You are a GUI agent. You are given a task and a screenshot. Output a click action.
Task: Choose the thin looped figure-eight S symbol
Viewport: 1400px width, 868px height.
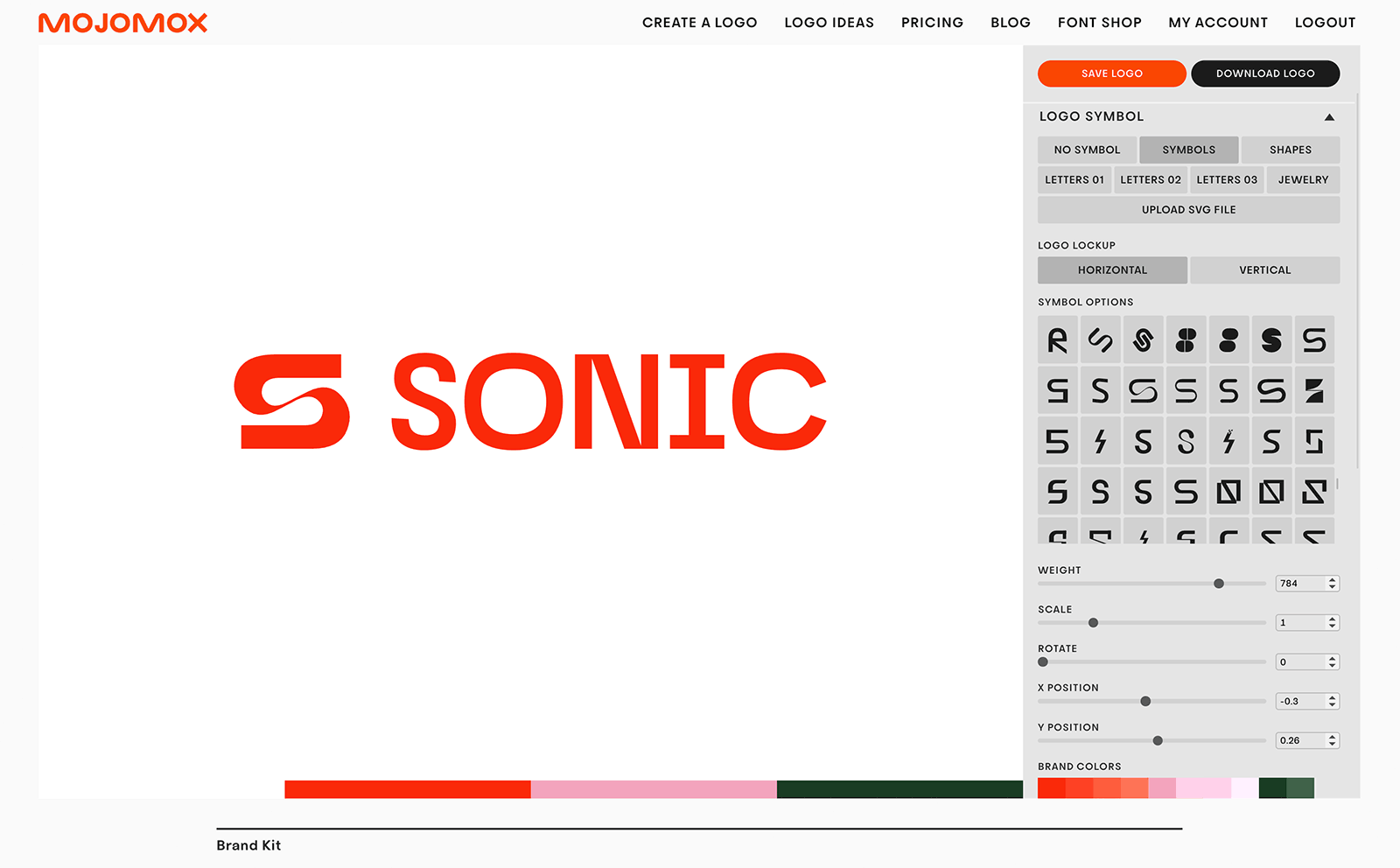[1186, 442]
